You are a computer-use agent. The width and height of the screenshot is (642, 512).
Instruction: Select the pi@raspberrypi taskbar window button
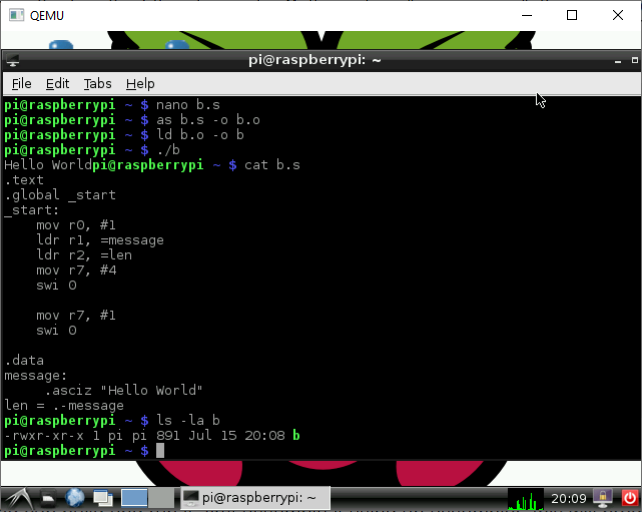[250, 497]
